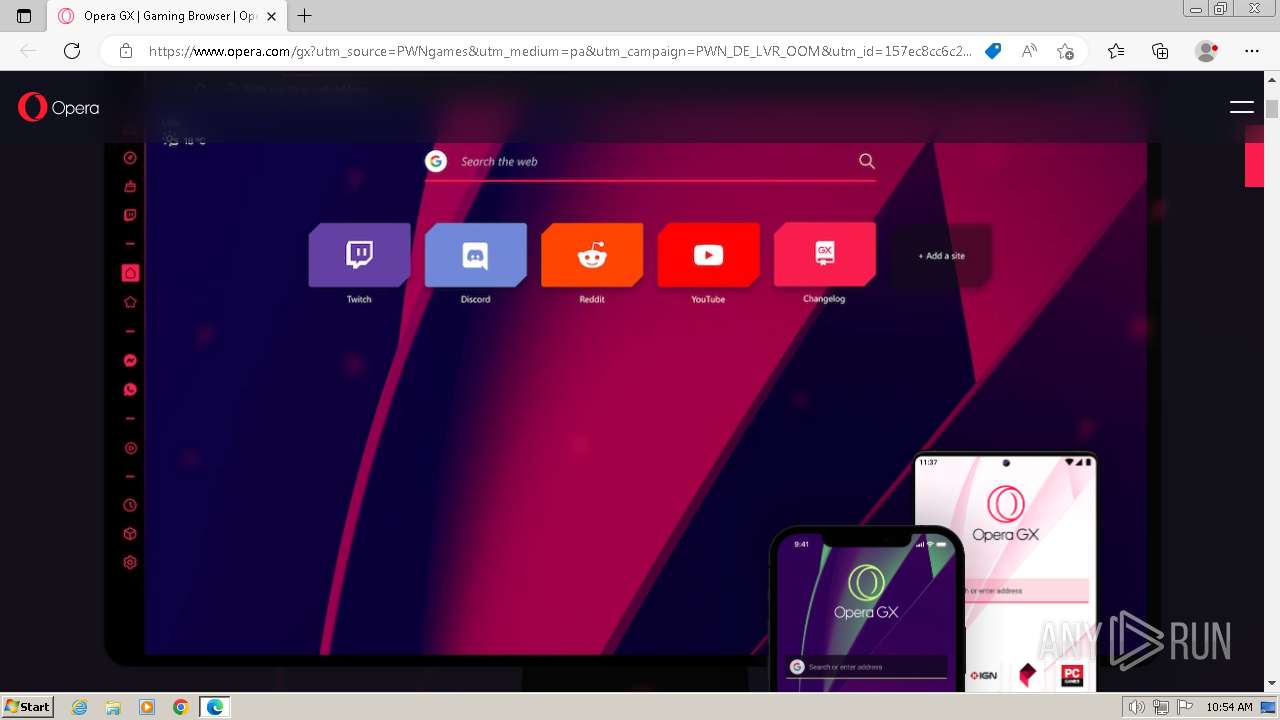
Task: Click the purple Opera GX phone mockup
Action: point(866,608)
